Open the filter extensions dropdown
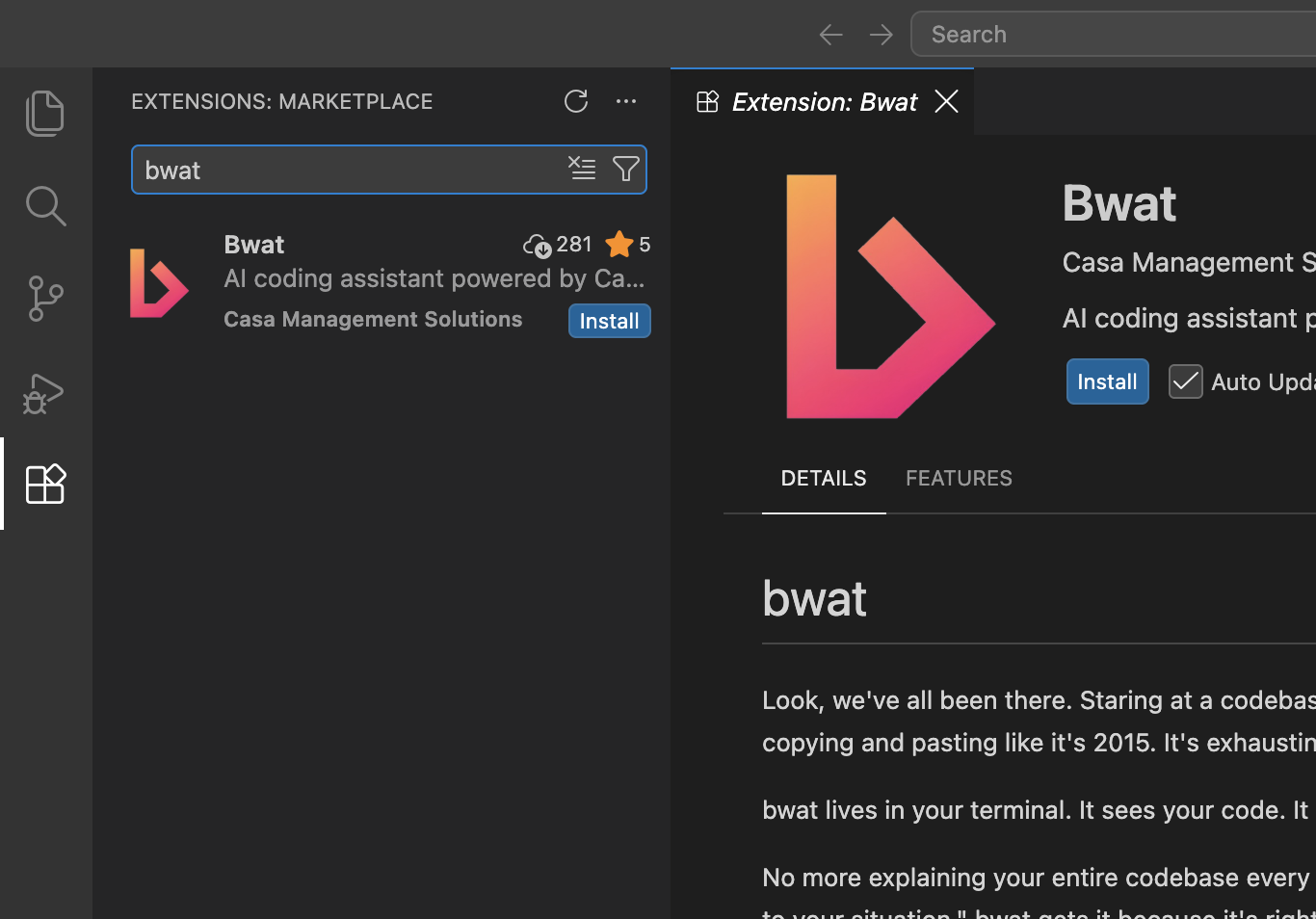 pos(626,169)
